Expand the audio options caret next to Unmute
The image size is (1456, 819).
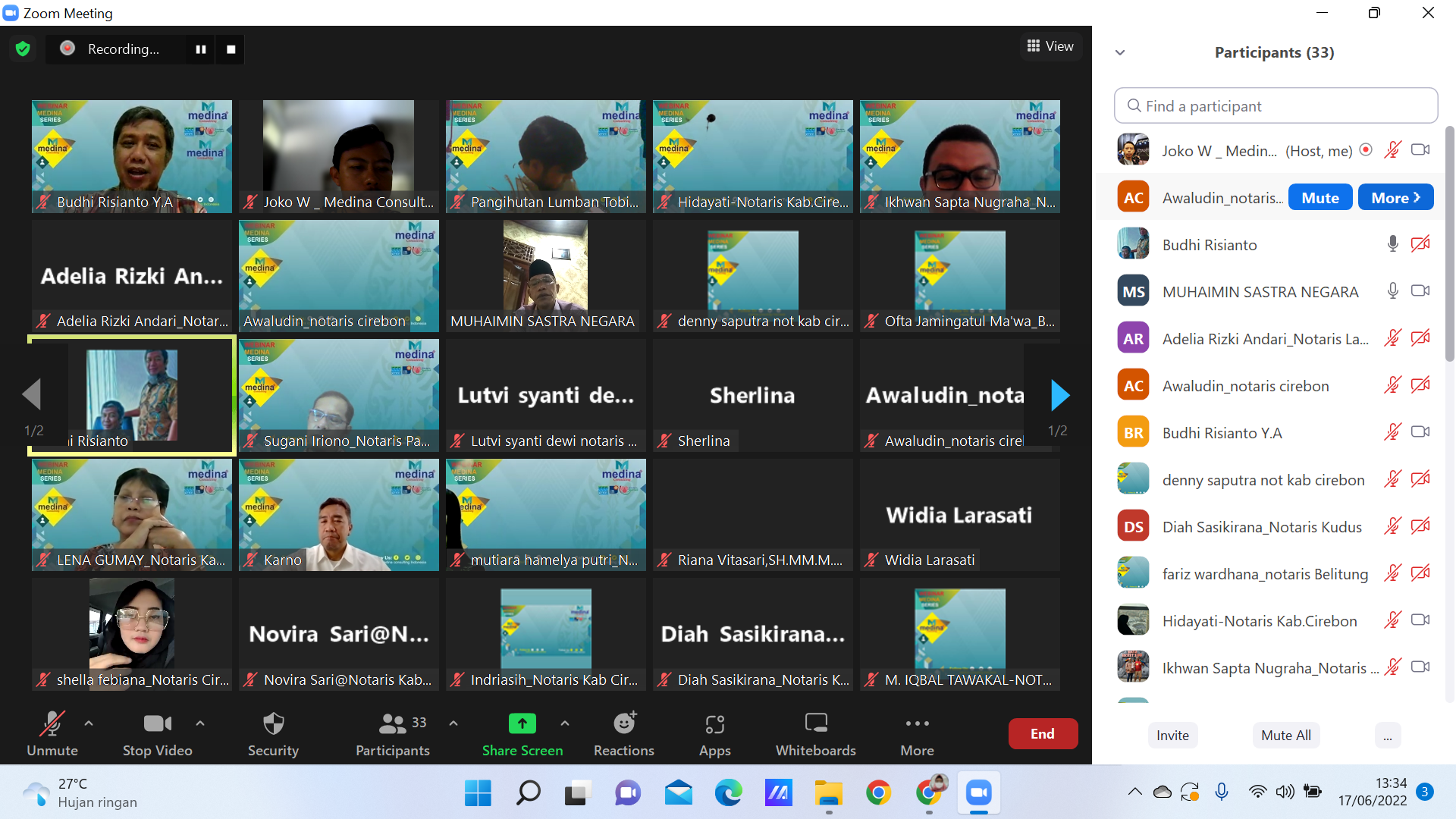pos(89,723)
